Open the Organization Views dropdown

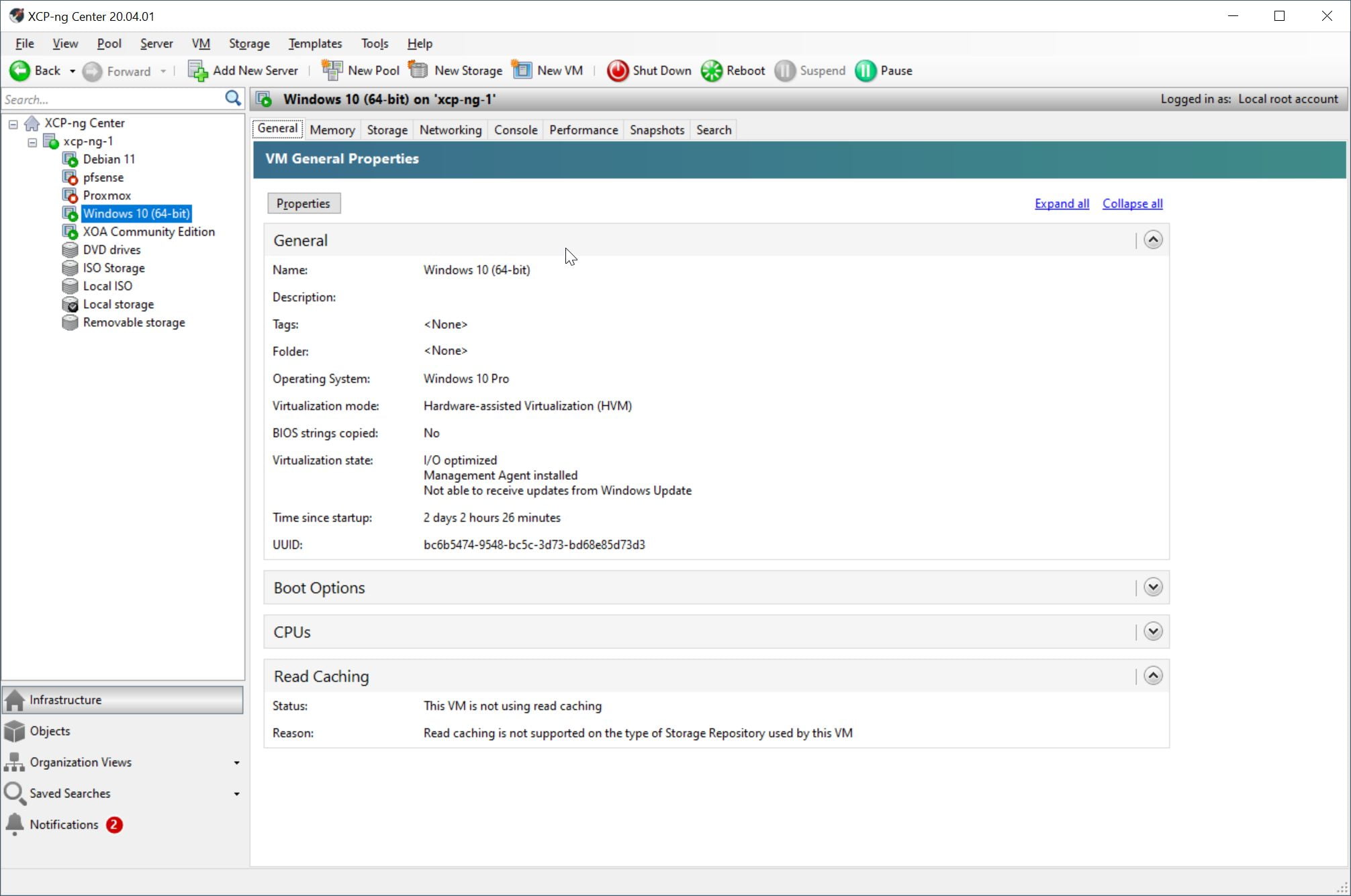(236, 762)
